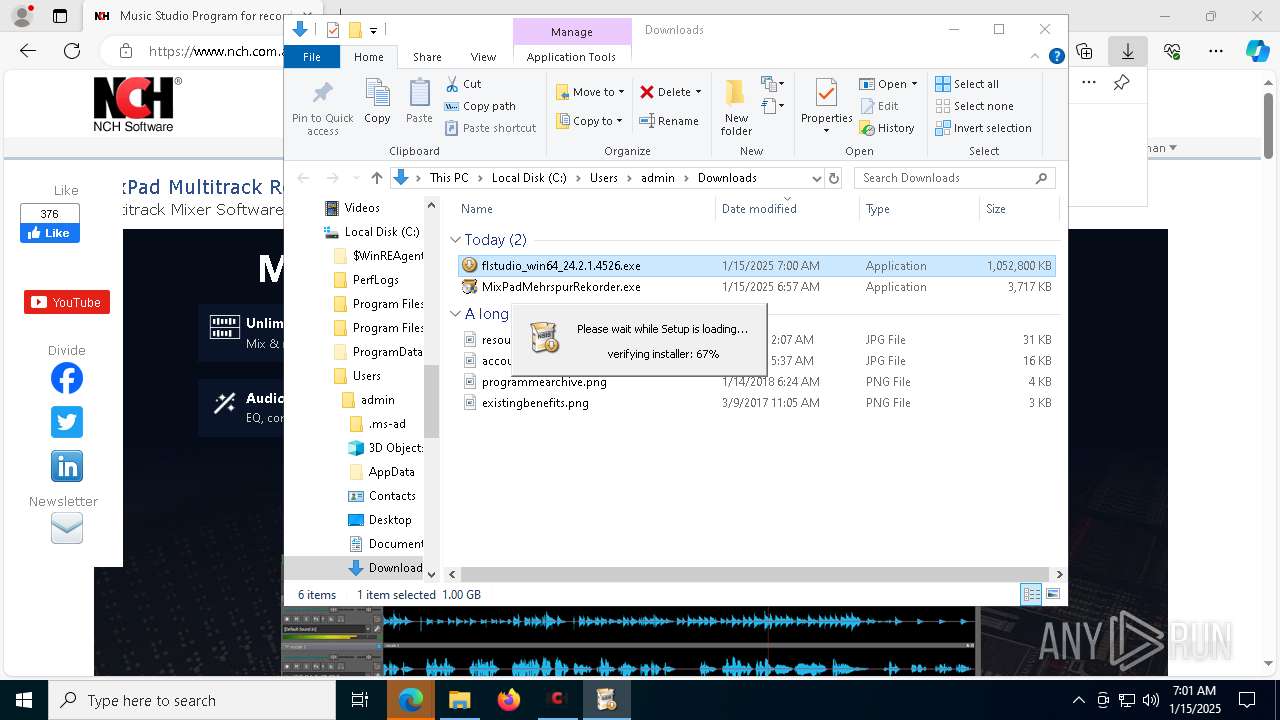Open the Delete dropdown arrow

pyautogui.click(x=698, y=92)
